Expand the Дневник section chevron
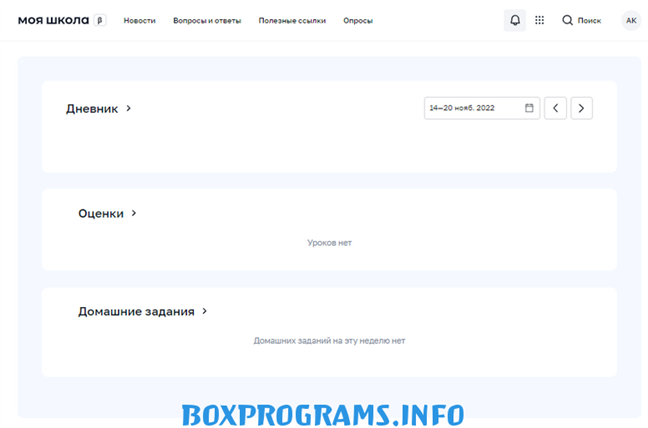The image size is (648, 428). coord(129,108)
